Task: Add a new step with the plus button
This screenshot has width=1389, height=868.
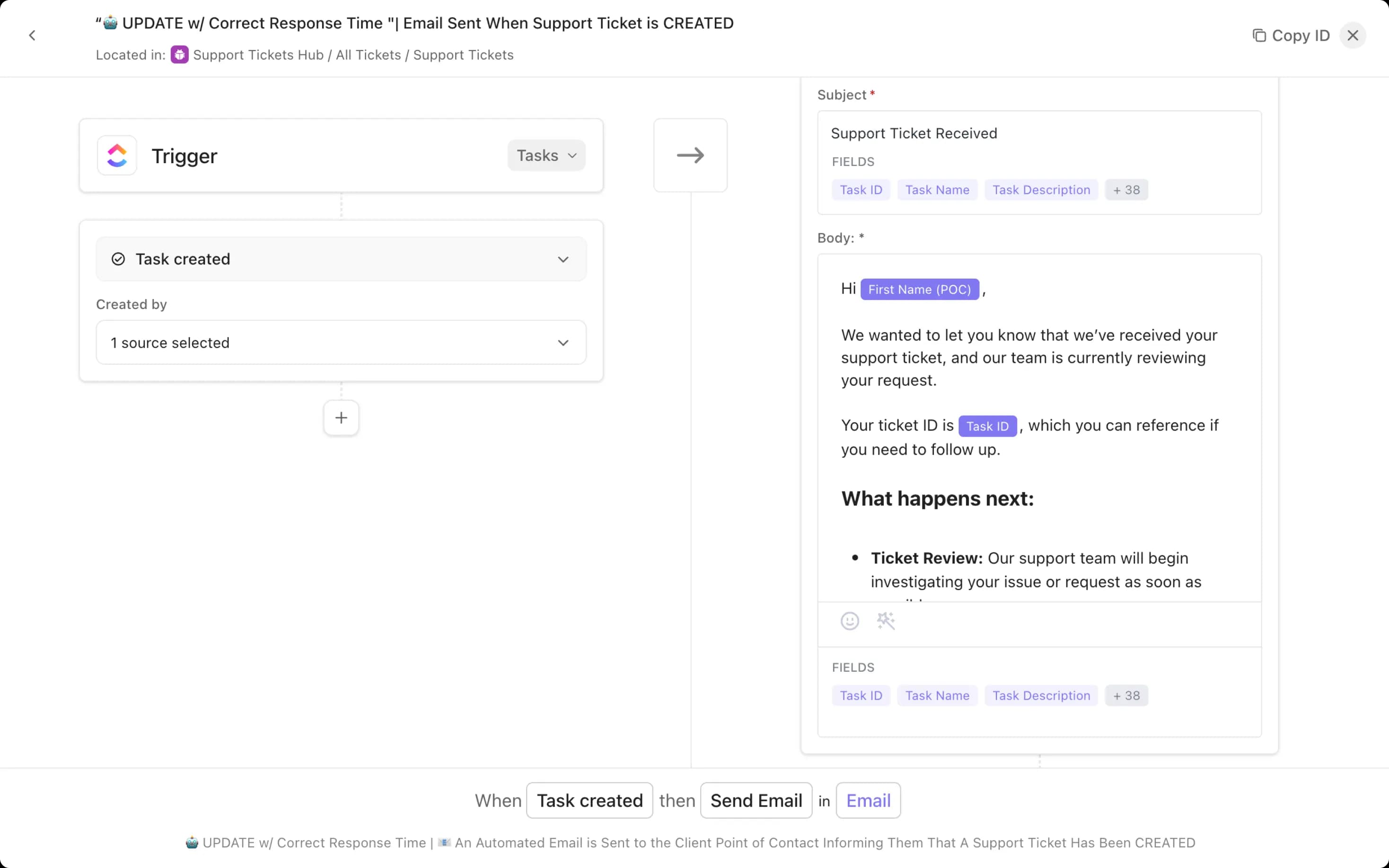Action: click(341, 417)
